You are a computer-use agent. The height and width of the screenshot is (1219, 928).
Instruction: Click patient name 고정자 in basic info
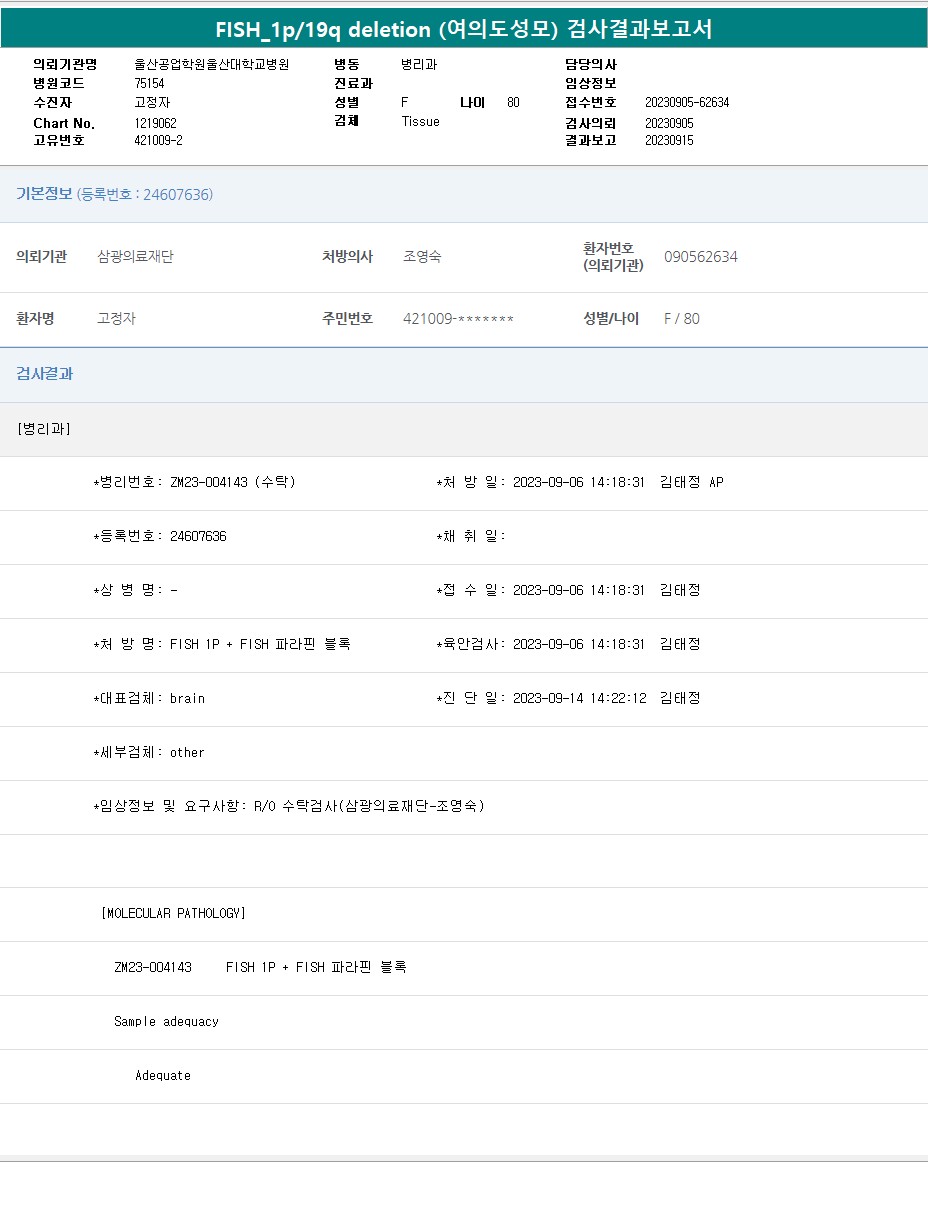coord(116,319)
